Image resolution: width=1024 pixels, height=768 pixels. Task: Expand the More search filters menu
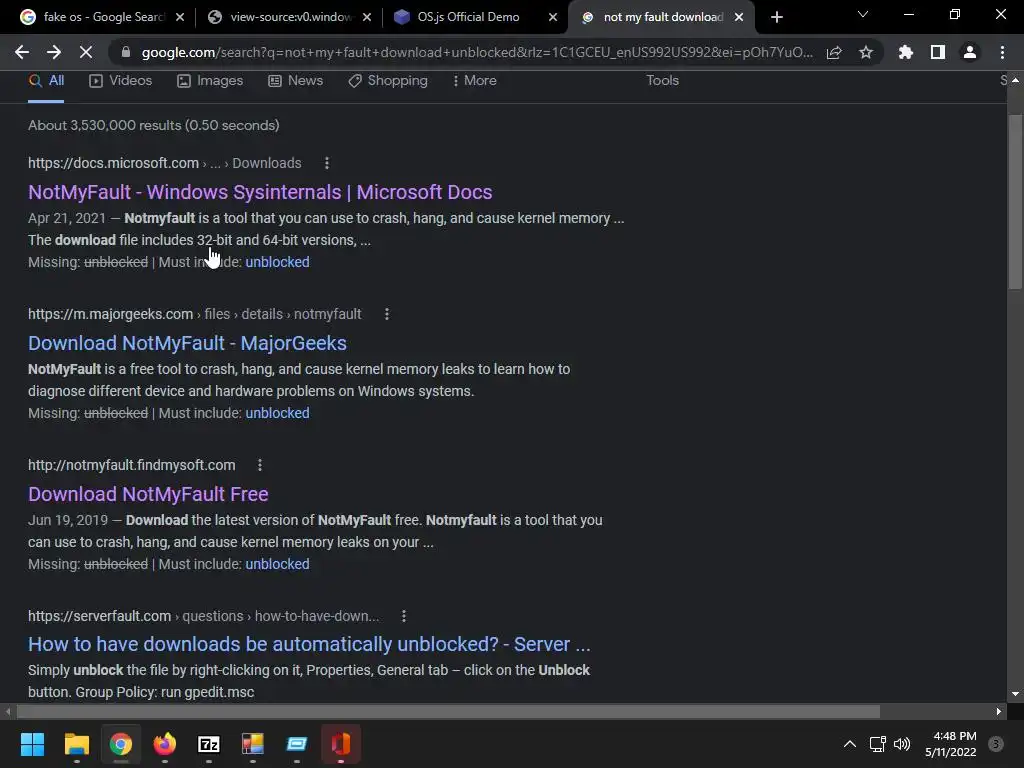475,80
